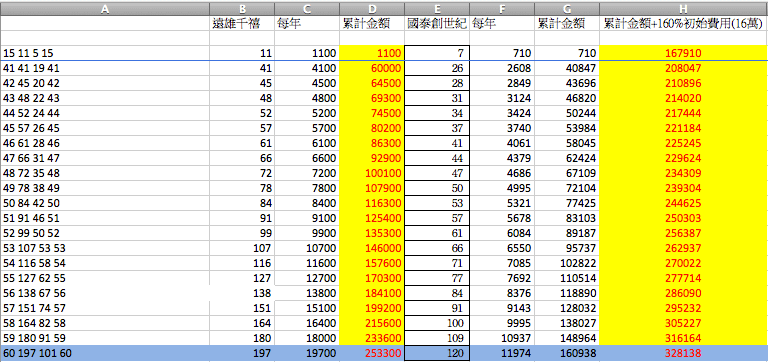
Task: Click the cell with value 12700
Action: click(x=307, y=278)
